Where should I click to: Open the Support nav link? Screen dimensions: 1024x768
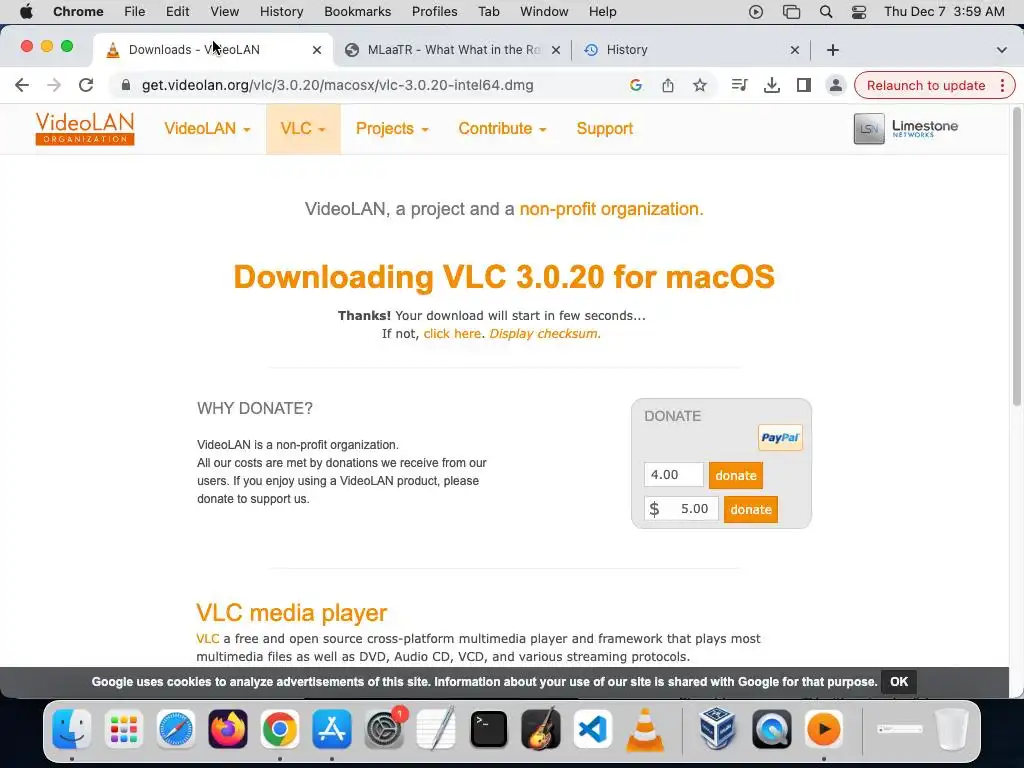coord(605,129)
